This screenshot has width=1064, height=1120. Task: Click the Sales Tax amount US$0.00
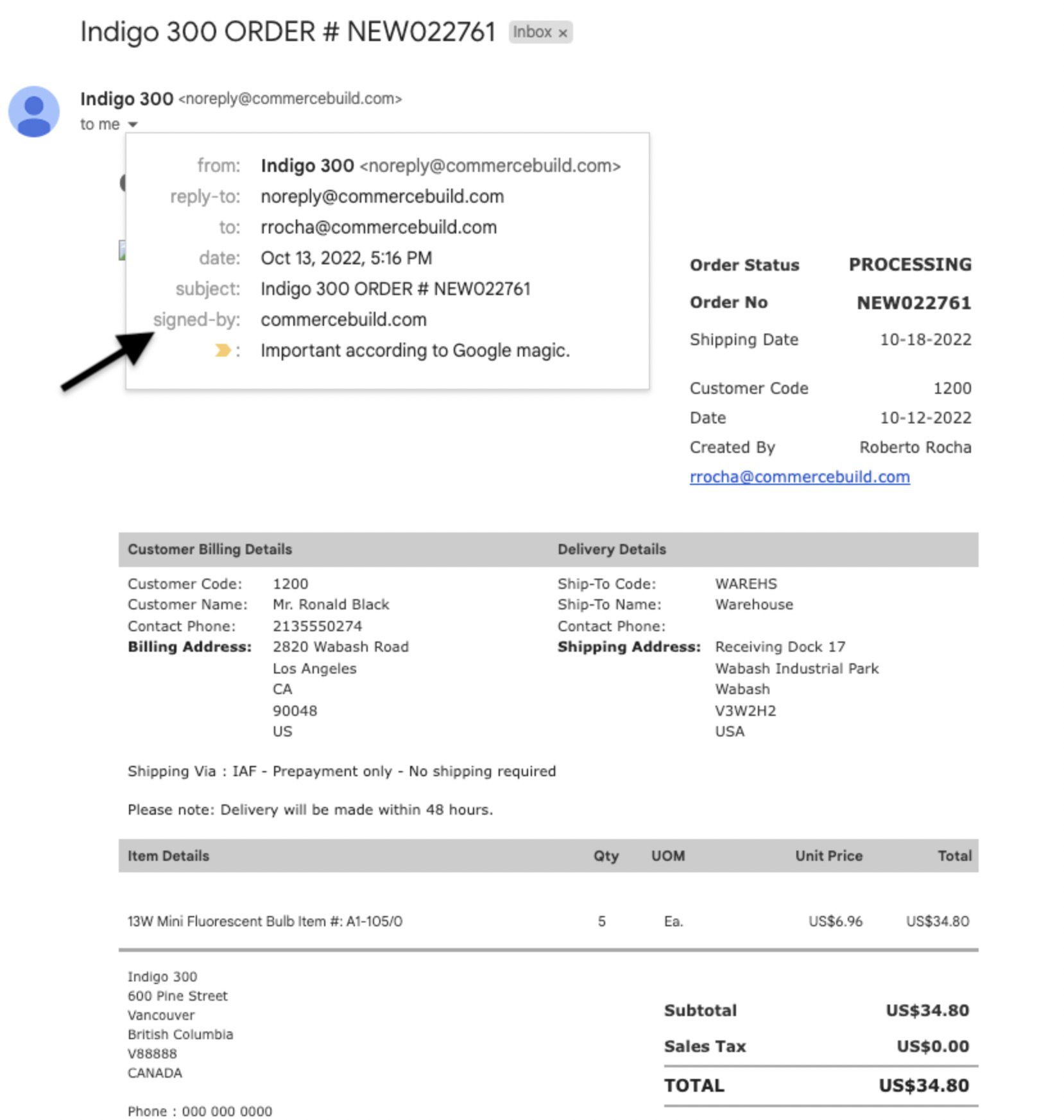click(x=932, y=1046)
